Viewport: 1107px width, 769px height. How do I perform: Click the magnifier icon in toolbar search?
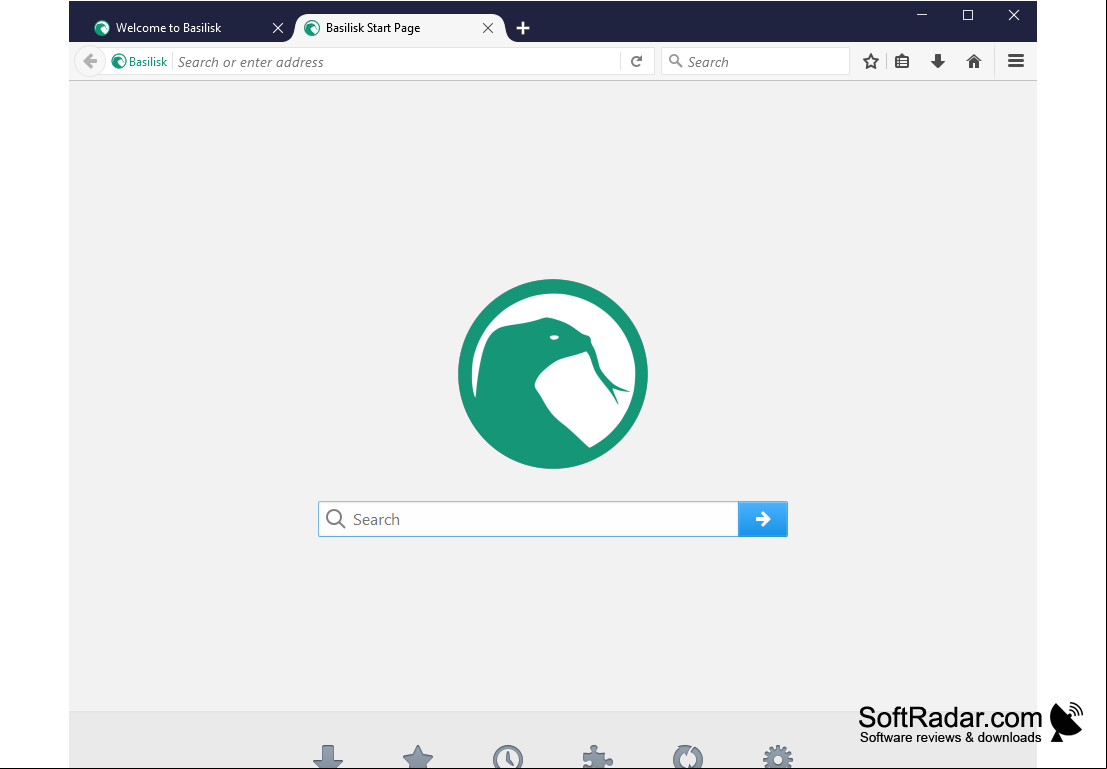pos(676,61)
